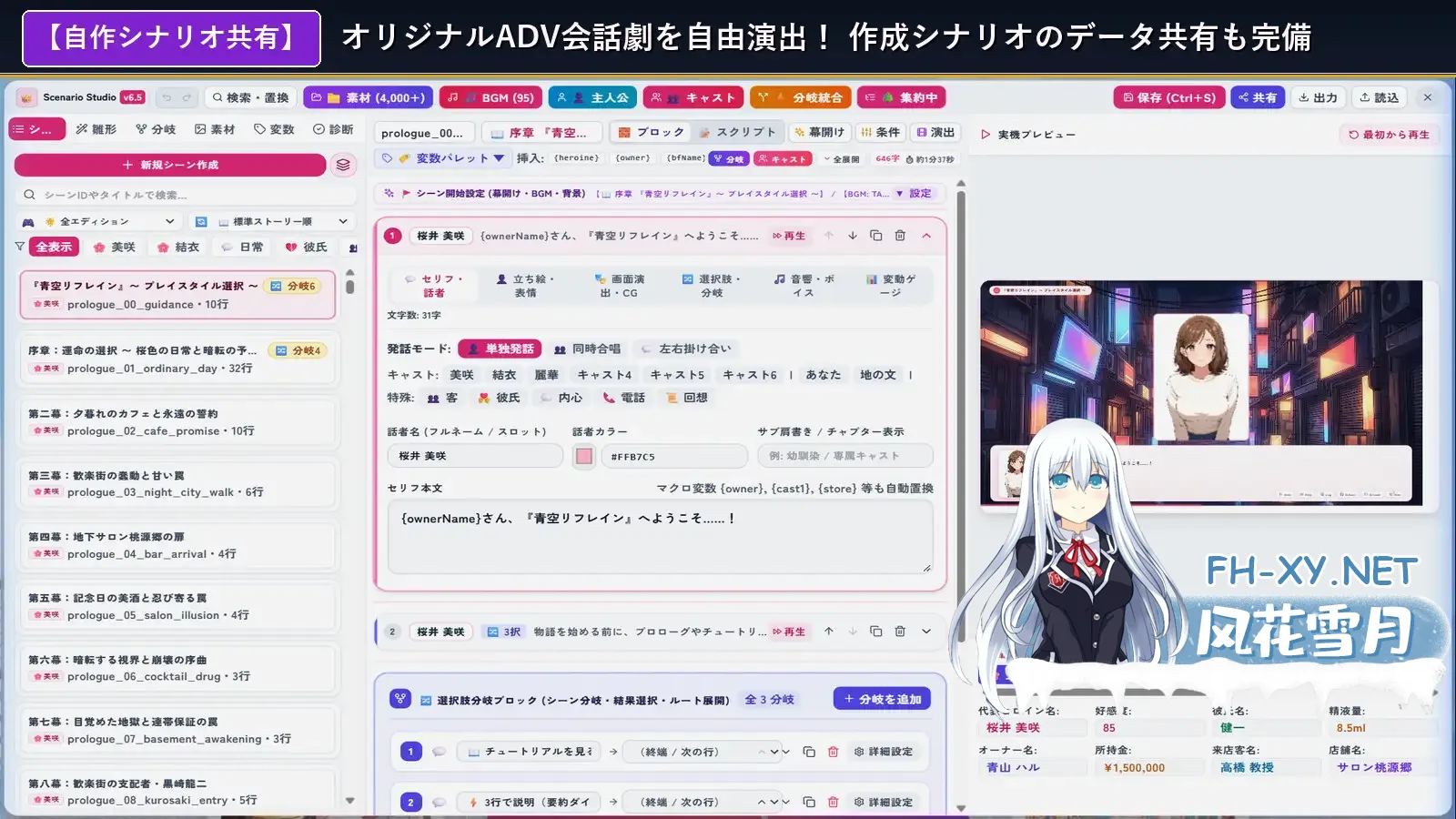Open the 素材 (4,000+) library
The width and height of the screenshot is (1456, 819).
click(369, 97)
